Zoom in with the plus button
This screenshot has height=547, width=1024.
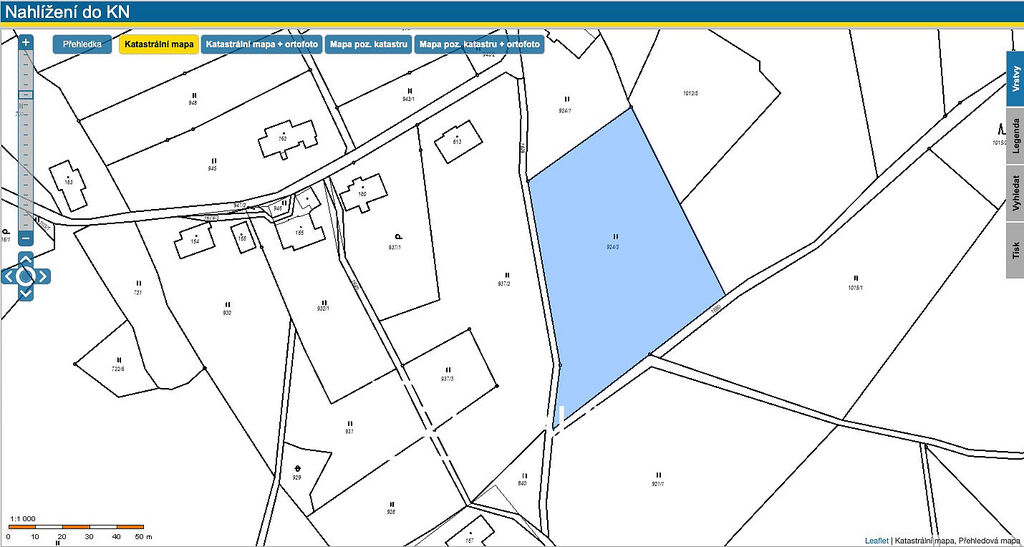tap(26, 43)
